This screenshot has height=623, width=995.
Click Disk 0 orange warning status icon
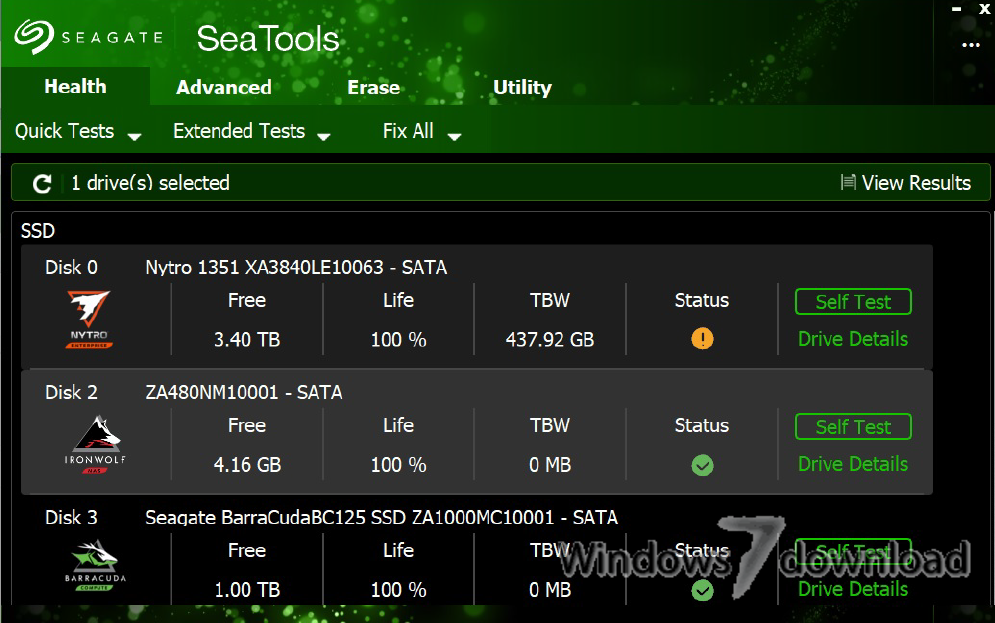coord(702,339)
